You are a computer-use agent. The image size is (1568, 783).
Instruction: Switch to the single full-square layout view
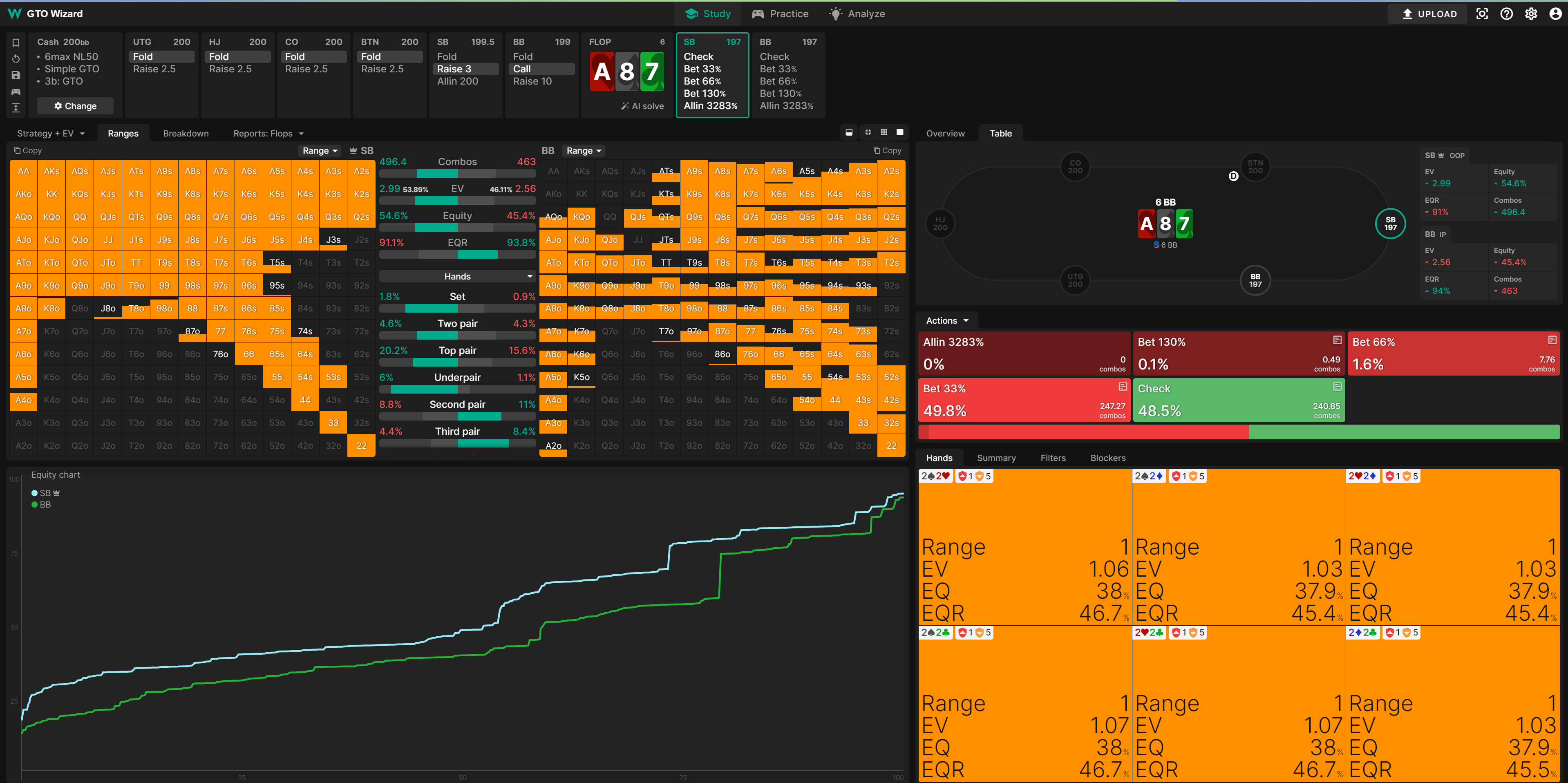pos(900,132)
